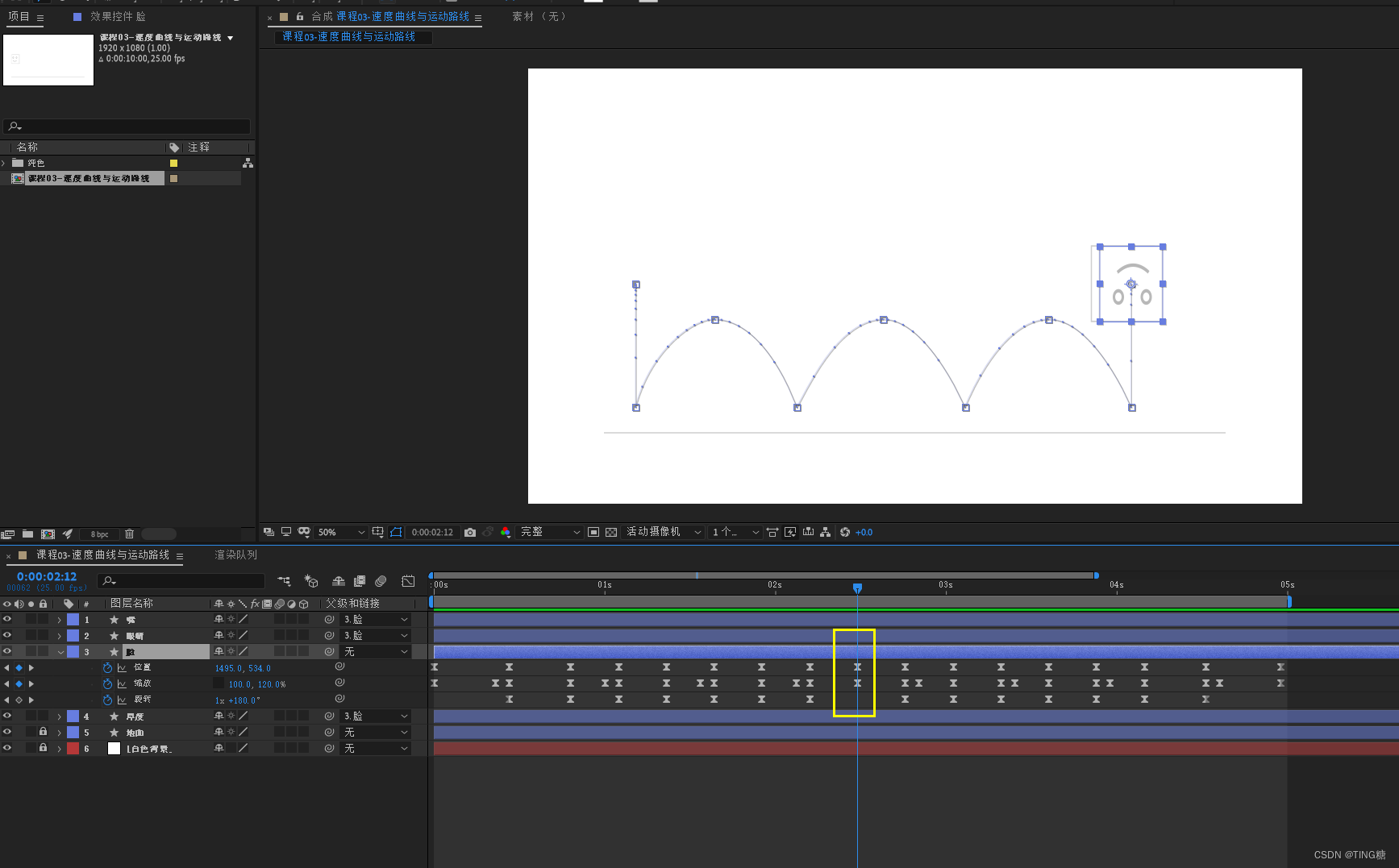
Task: Open project flowchart icon in Project panel
Action: [248, 163]
